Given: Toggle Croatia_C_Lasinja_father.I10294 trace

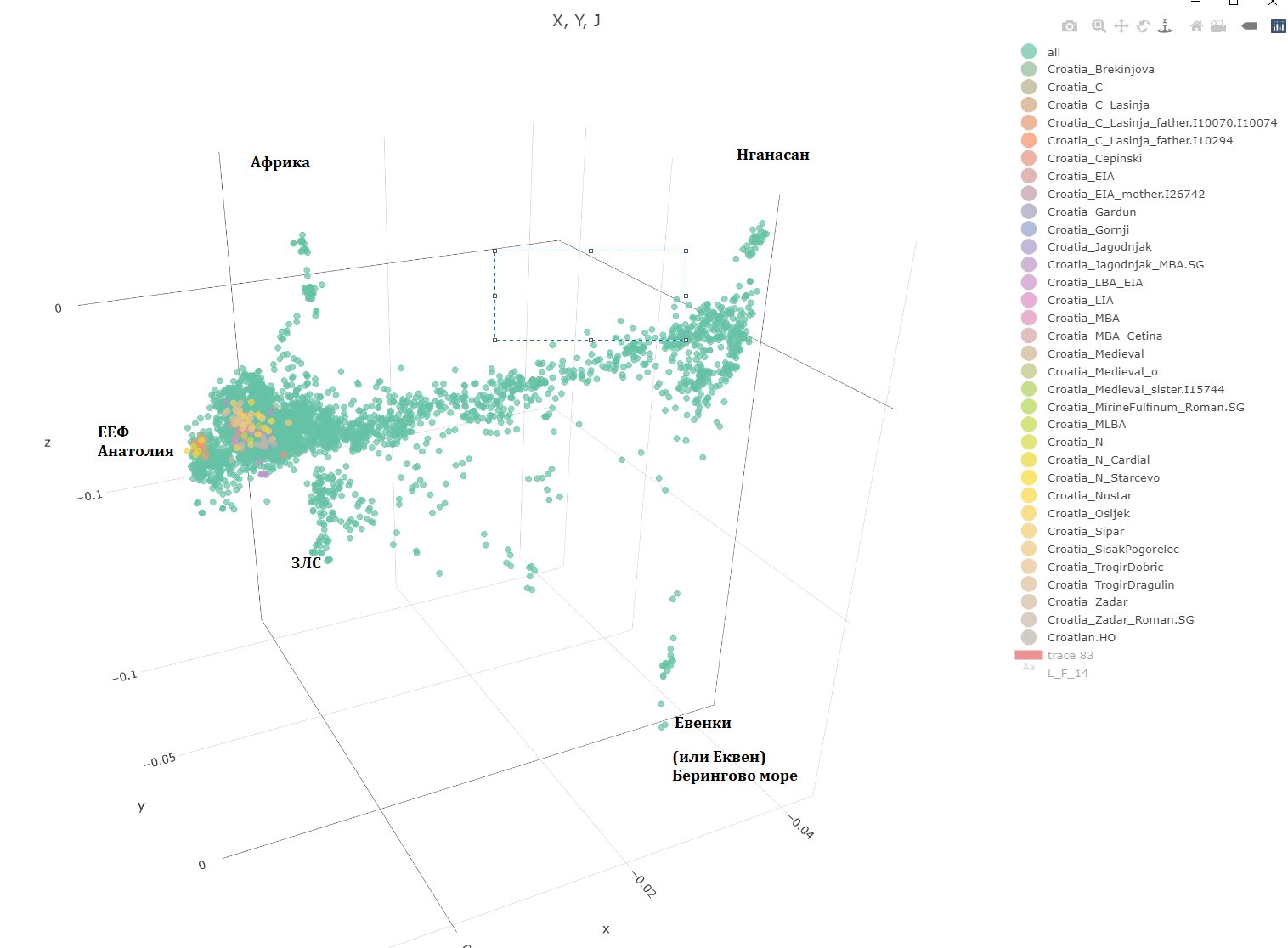Looking at the screenshot, I should [1139, 141].
